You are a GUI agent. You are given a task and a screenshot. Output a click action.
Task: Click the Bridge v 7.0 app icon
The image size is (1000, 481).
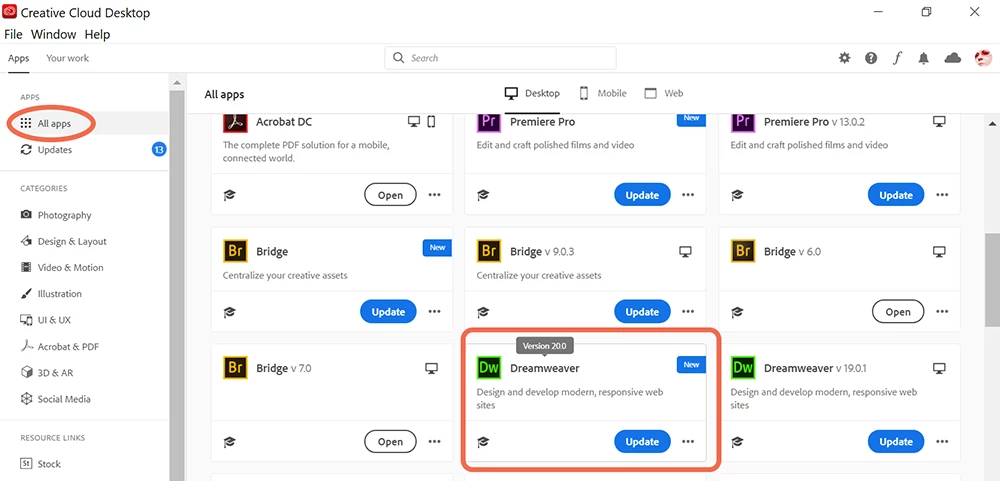tap(235, 368)
